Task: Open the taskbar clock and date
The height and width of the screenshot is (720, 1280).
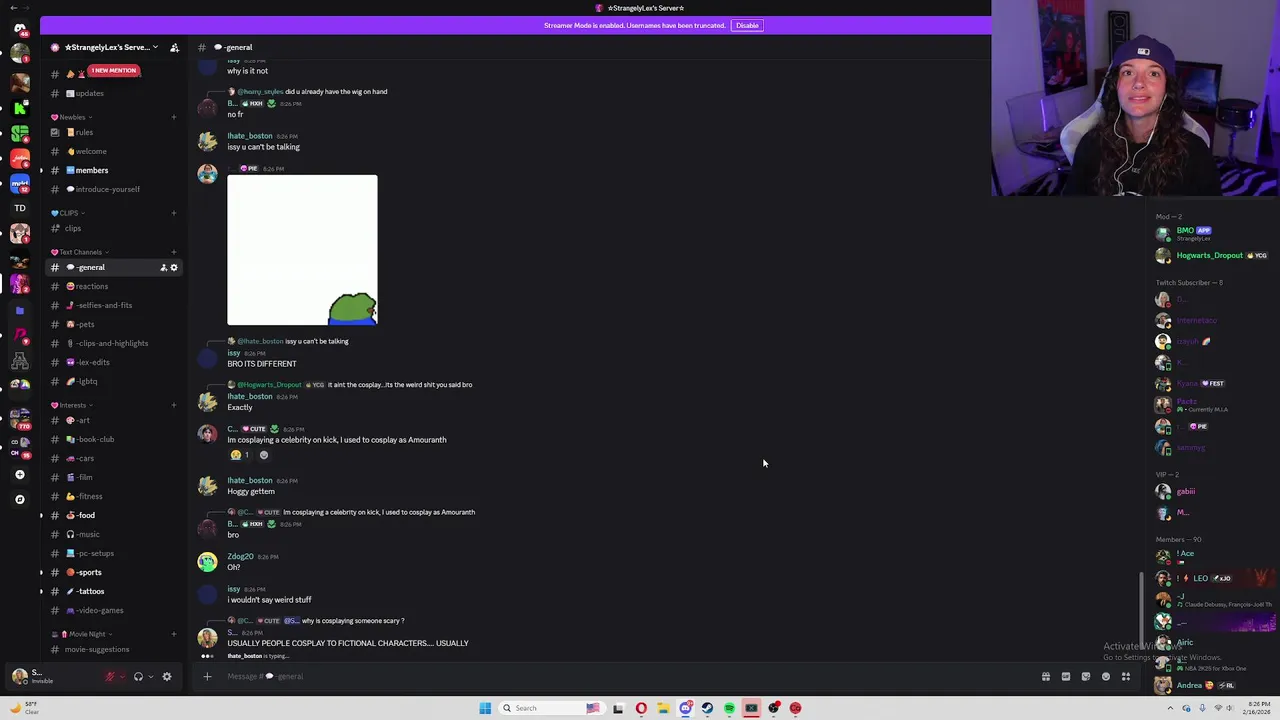Action: tap(1257, 708)
